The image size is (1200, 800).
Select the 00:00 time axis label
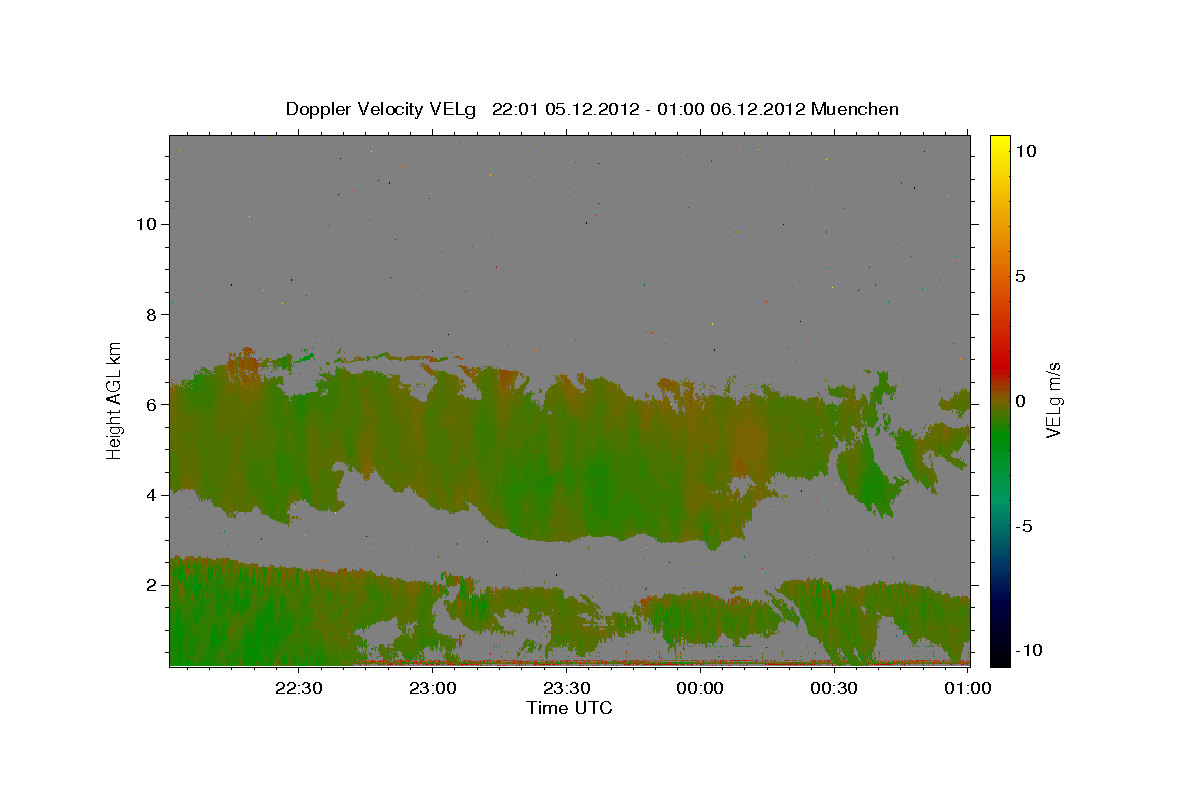(700, 688)
